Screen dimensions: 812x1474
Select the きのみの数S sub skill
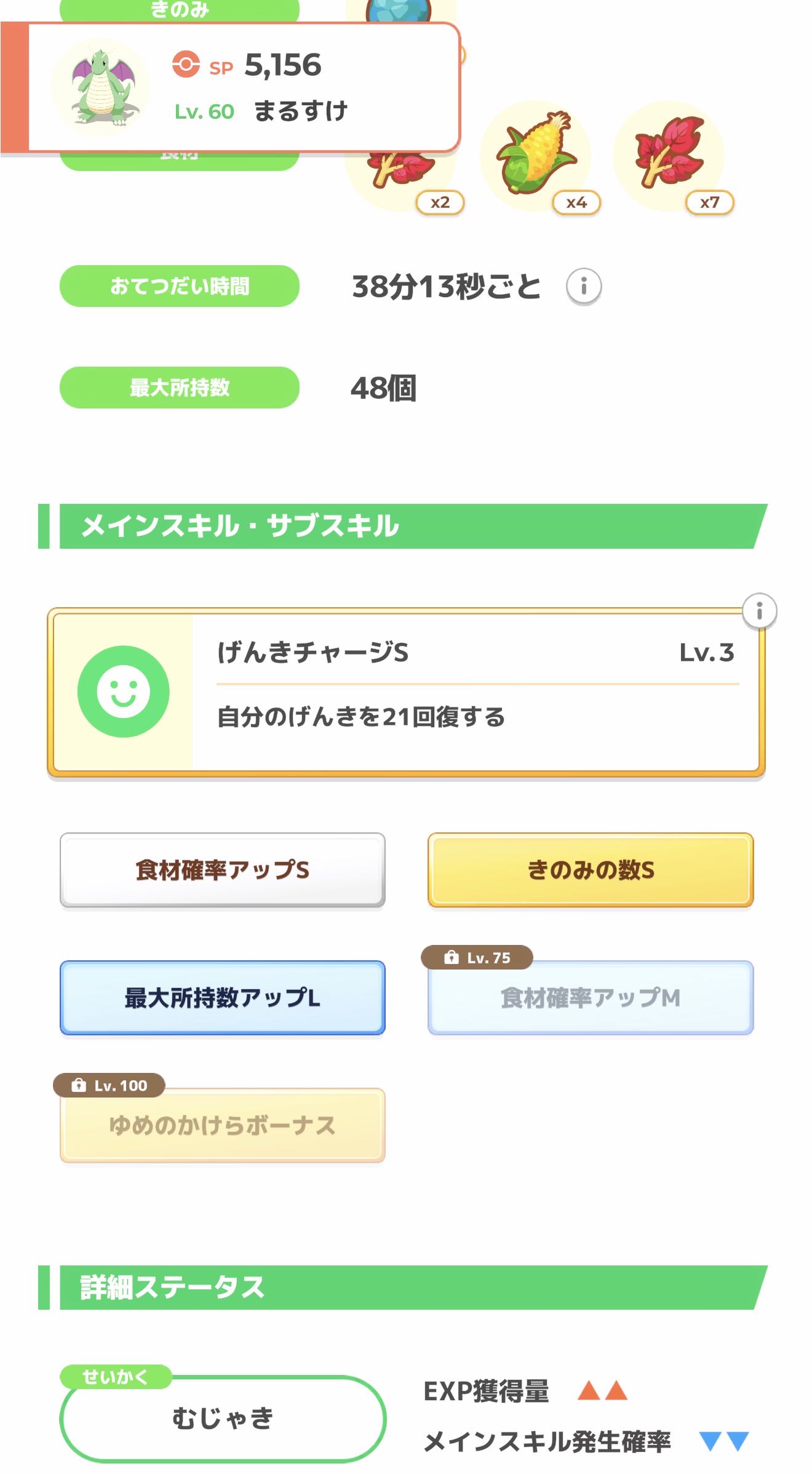coord(591,870)
